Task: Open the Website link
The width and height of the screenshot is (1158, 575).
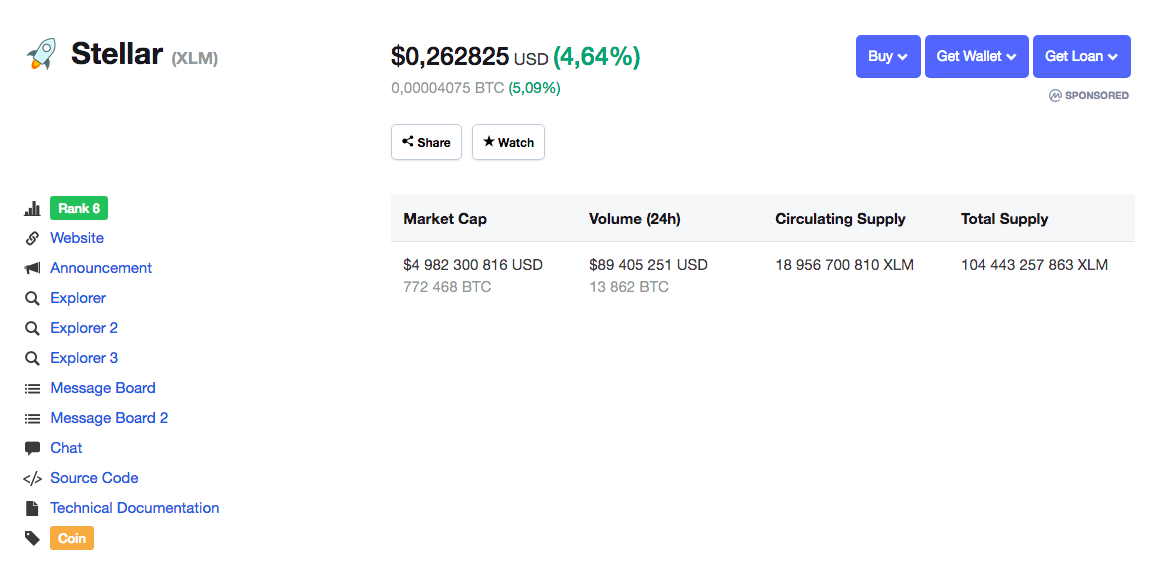Action: (x=77, y=238)
